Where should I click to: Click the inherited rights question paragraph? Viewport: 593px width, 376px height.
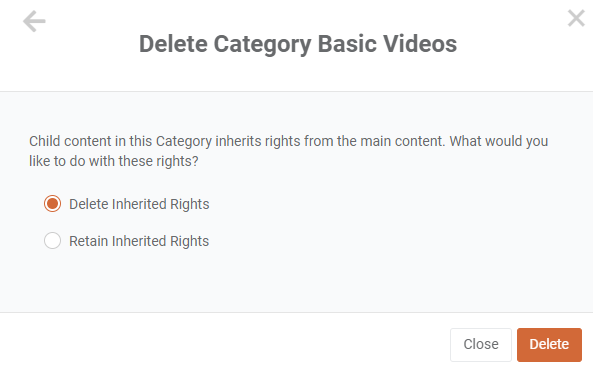point(289,151)
